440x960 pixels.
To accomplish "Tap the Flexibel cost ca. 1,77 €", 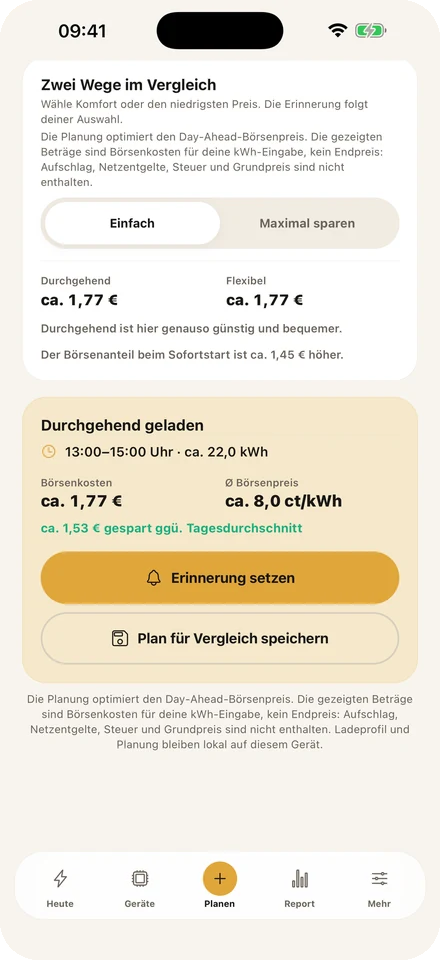I will pyautogui.click(x=264, y=300).
